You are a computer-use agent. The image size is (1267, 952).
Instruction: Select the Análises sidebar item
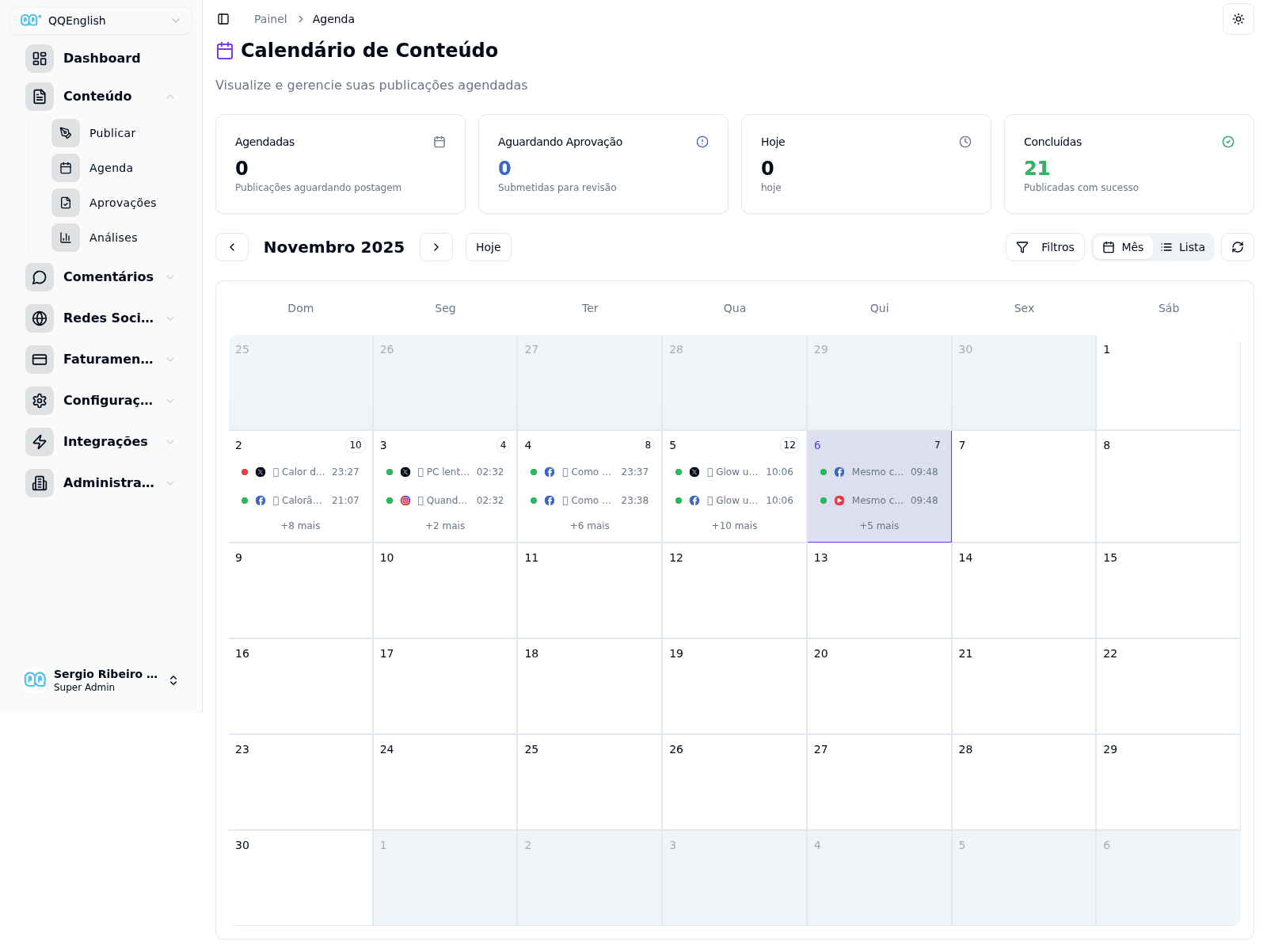click(113, 238)
